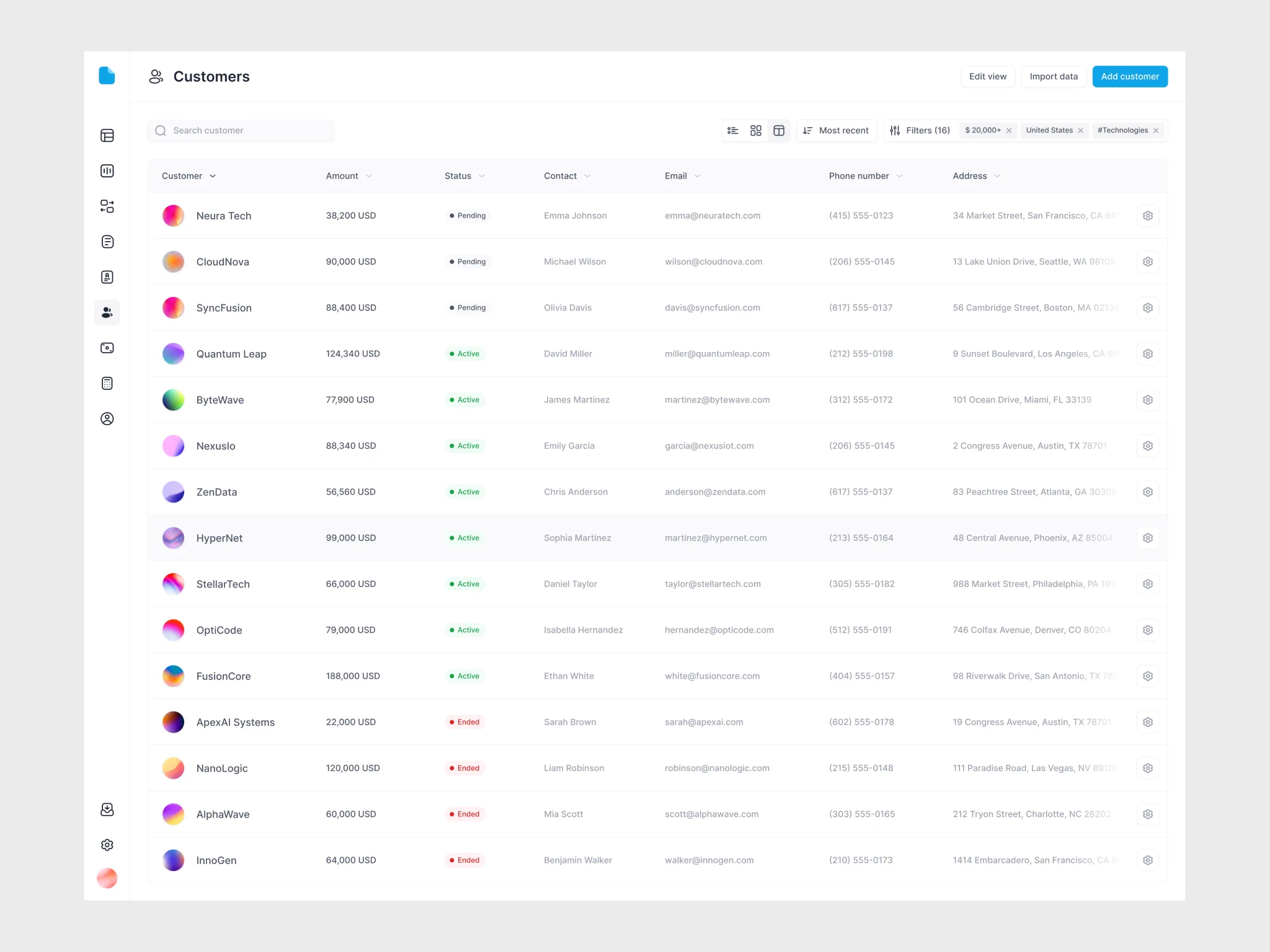Open the table layout sidebar icon
This screenshot has width=1270, height=952.
point(107,136)
